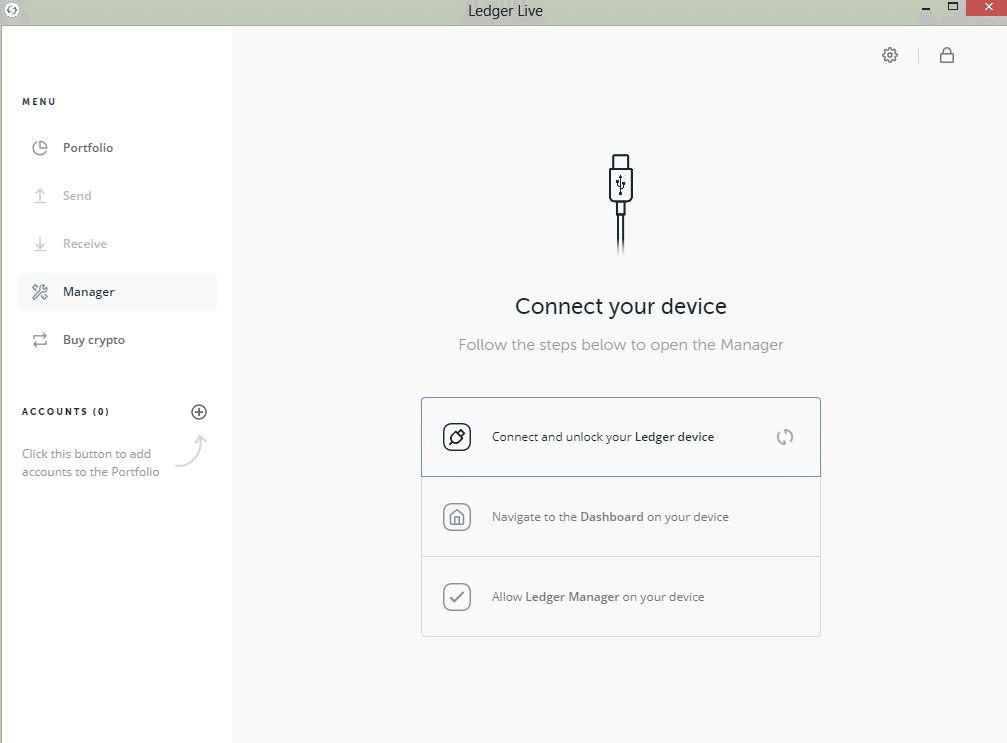Click the MENU heading label

39,101
